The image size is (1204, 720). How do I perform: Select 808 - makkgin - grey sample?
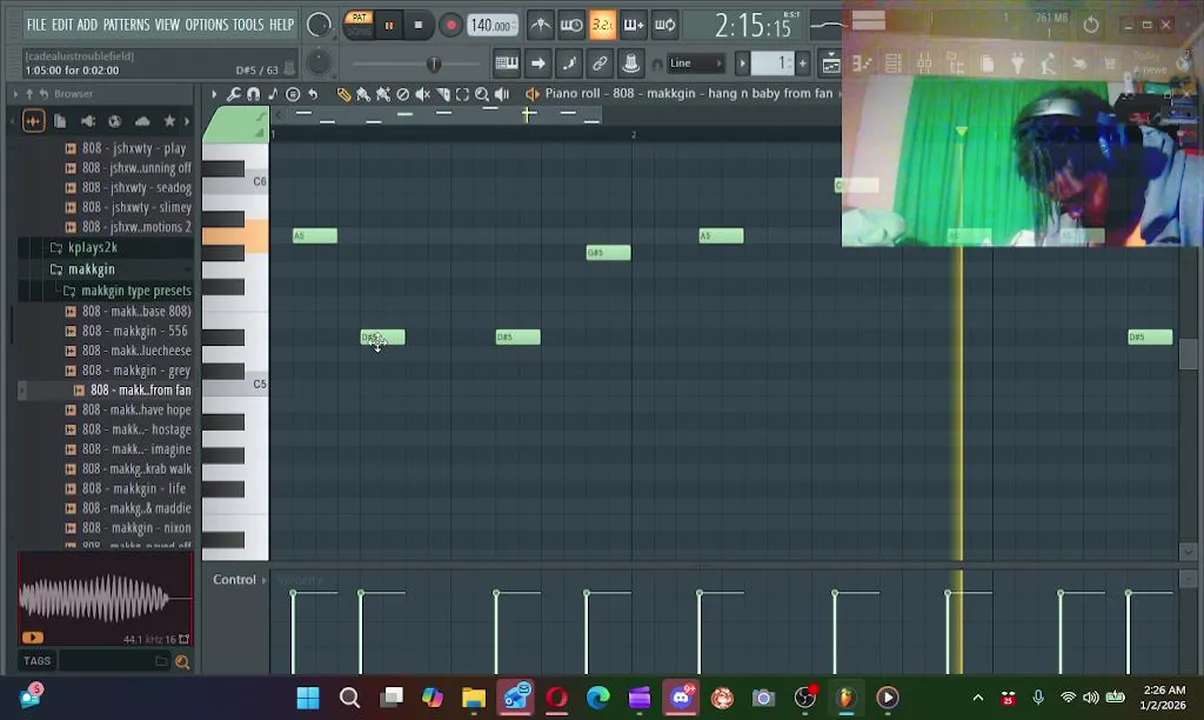point(136,370)
